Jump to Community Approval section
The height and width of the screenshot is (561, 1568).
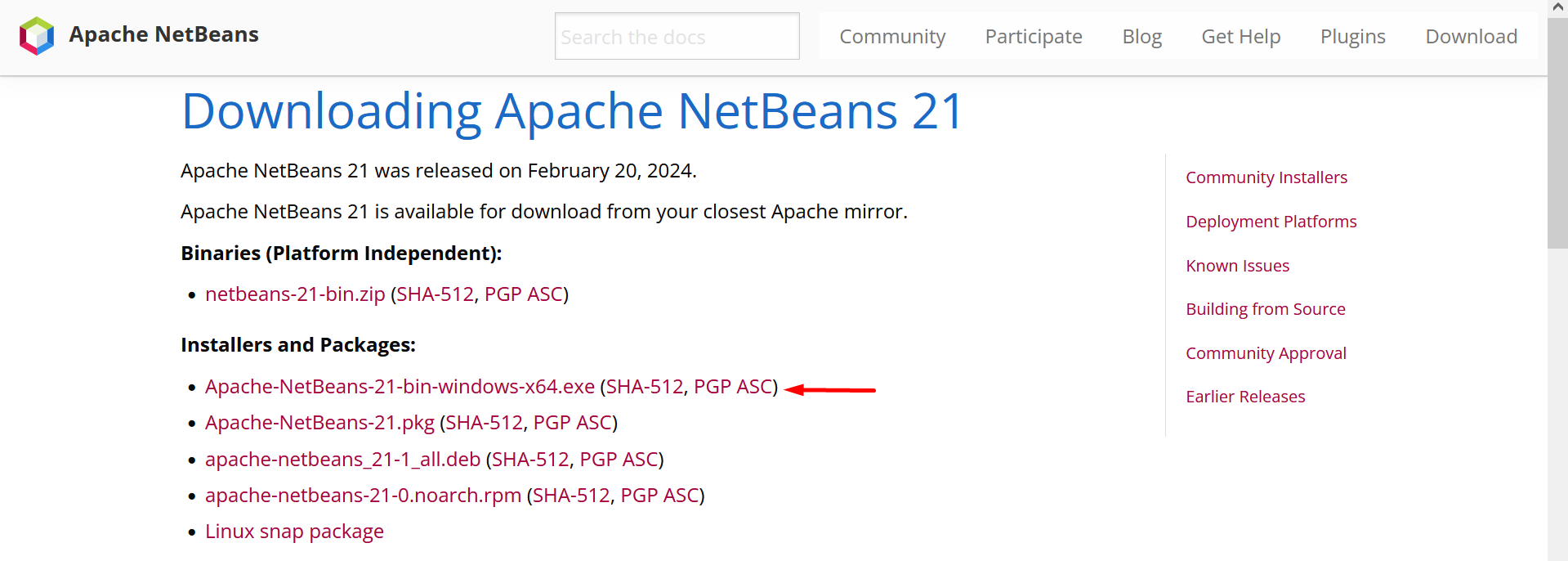[x=1266, y=353]
